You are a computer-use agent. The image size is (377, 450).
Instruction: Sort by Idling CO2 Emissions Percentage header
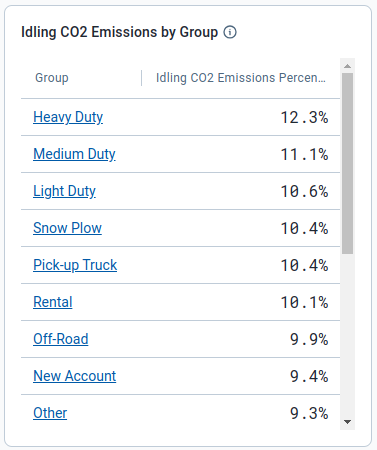[241, 78]
